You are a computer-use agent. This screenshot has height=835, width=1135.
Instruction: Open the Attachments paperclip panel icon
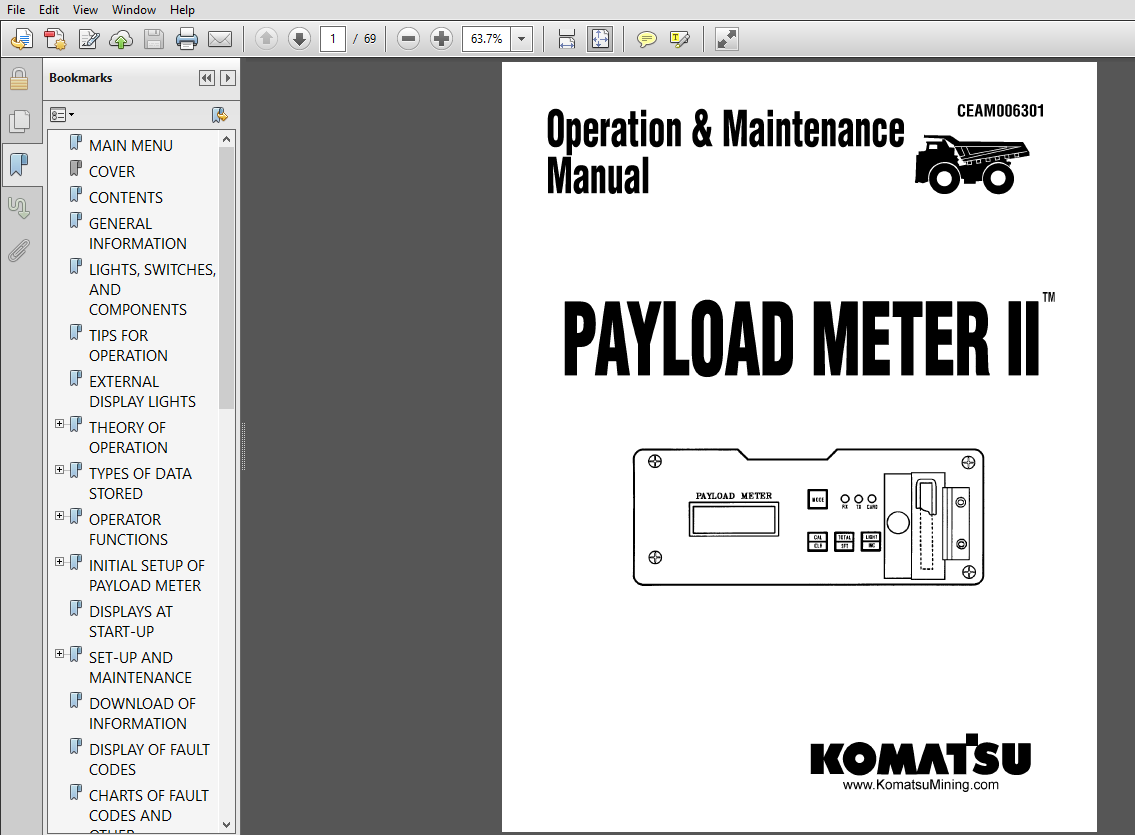19,251
